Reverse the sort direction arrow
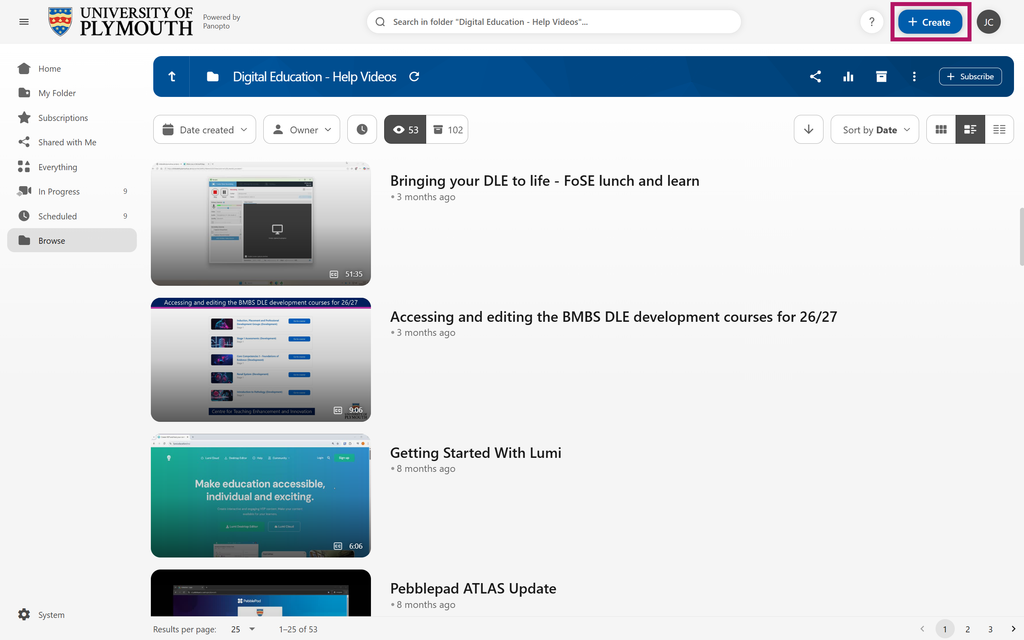1024x640 pixels. (x=808, y=129)
